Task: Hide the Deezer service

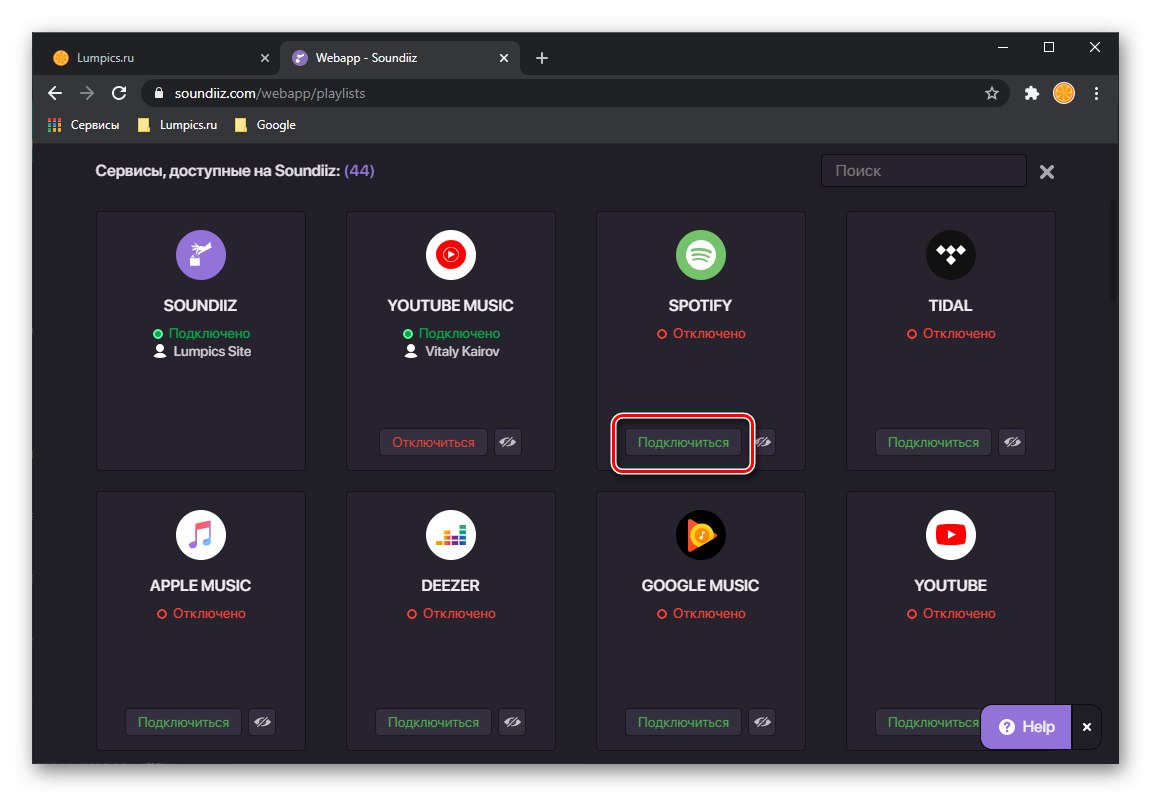Action: 512,722
